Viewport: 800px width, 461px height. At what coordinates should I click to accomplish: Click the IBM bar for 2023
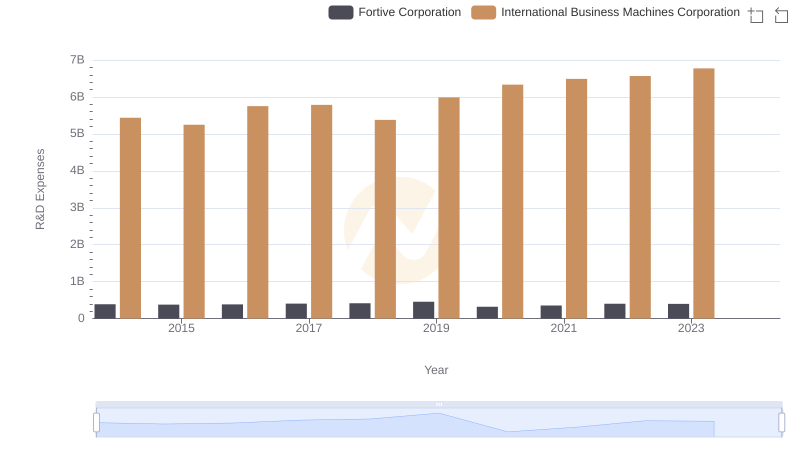704,193
